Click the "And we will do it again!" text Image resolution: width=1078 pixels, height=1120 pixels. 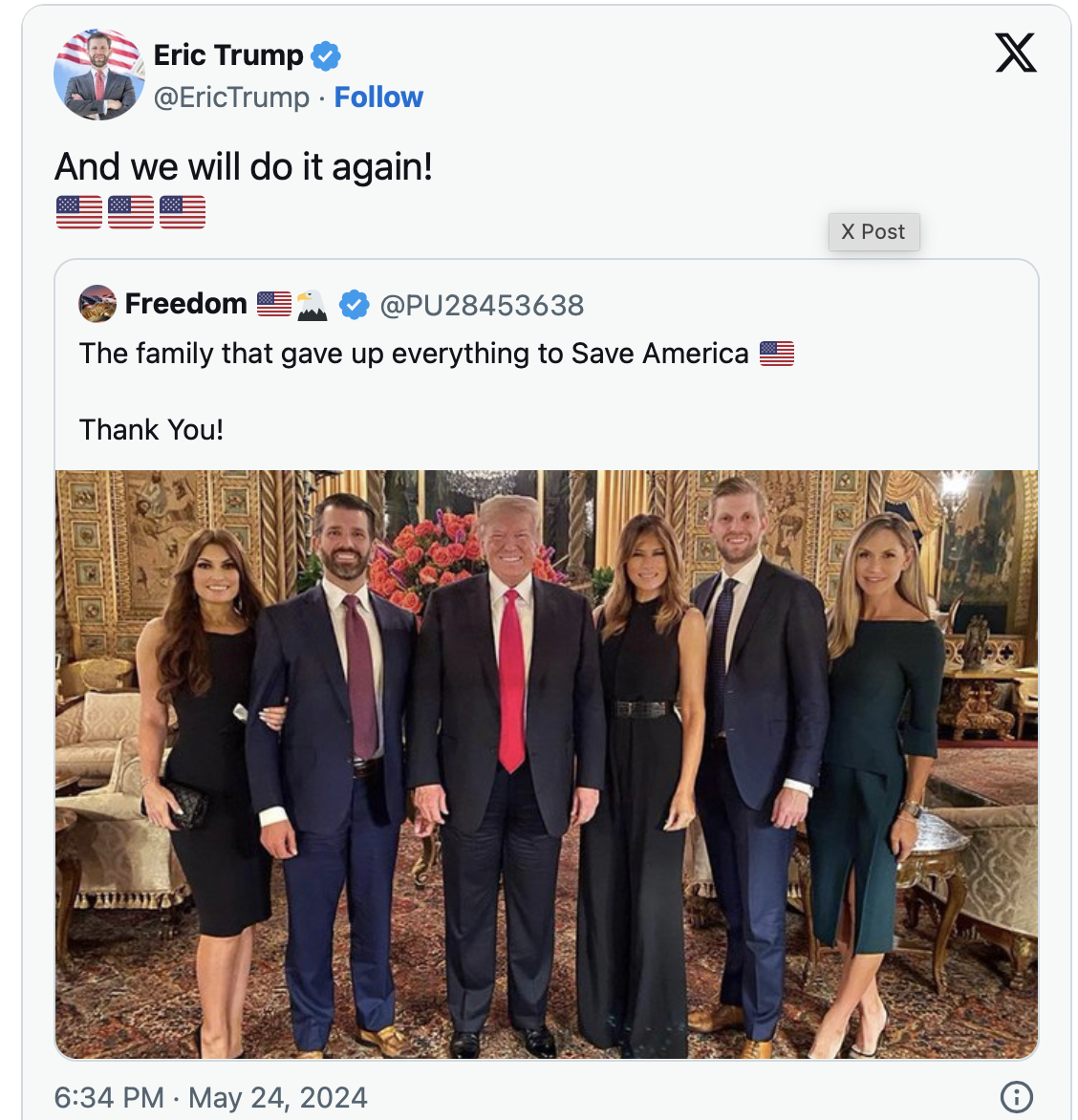(x=244, y=166)
